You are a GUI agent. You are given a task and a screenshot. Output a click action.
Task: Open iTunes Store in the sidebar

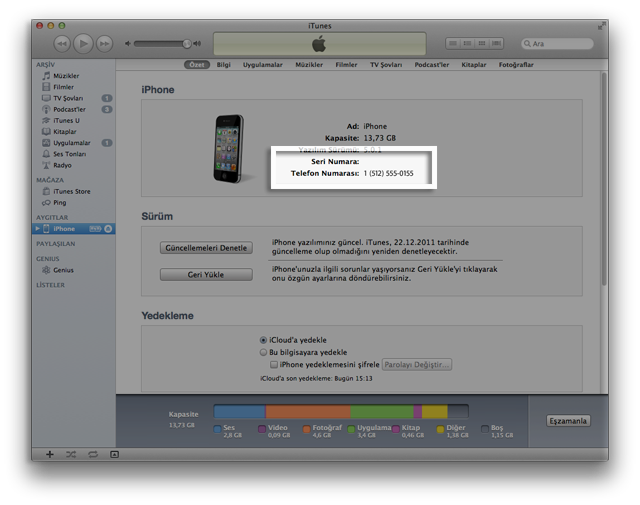(x=73, y=191)
